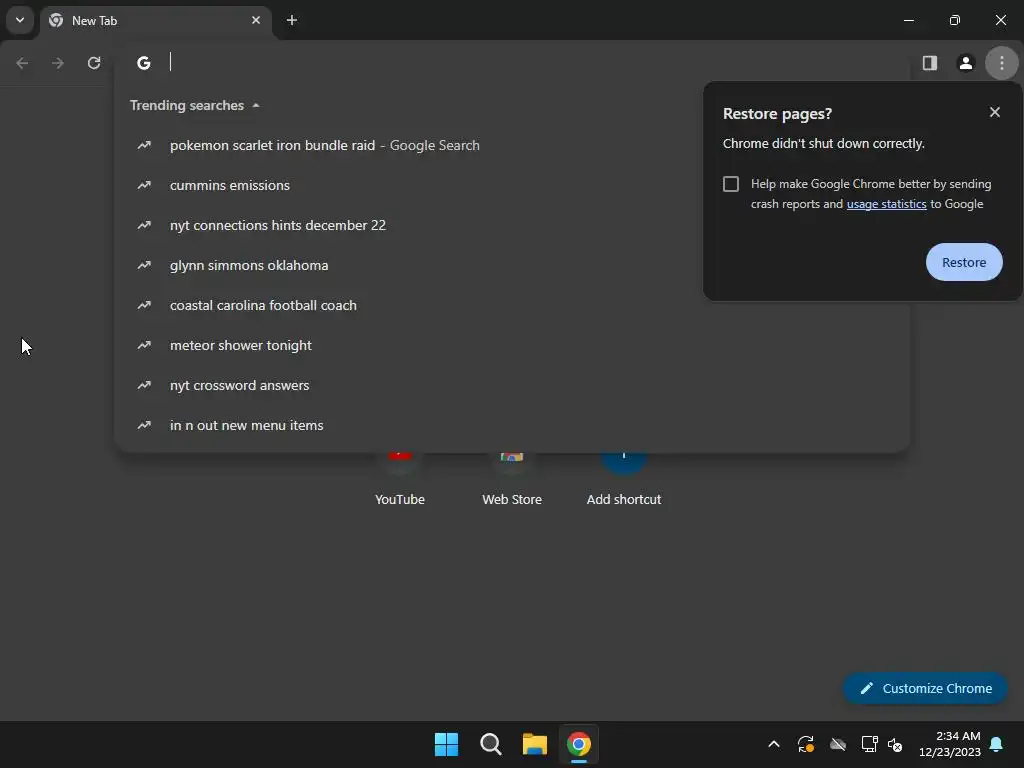Click the tab search dropdown arrow
The image size is (1024, 768).
tap(20, 20)
